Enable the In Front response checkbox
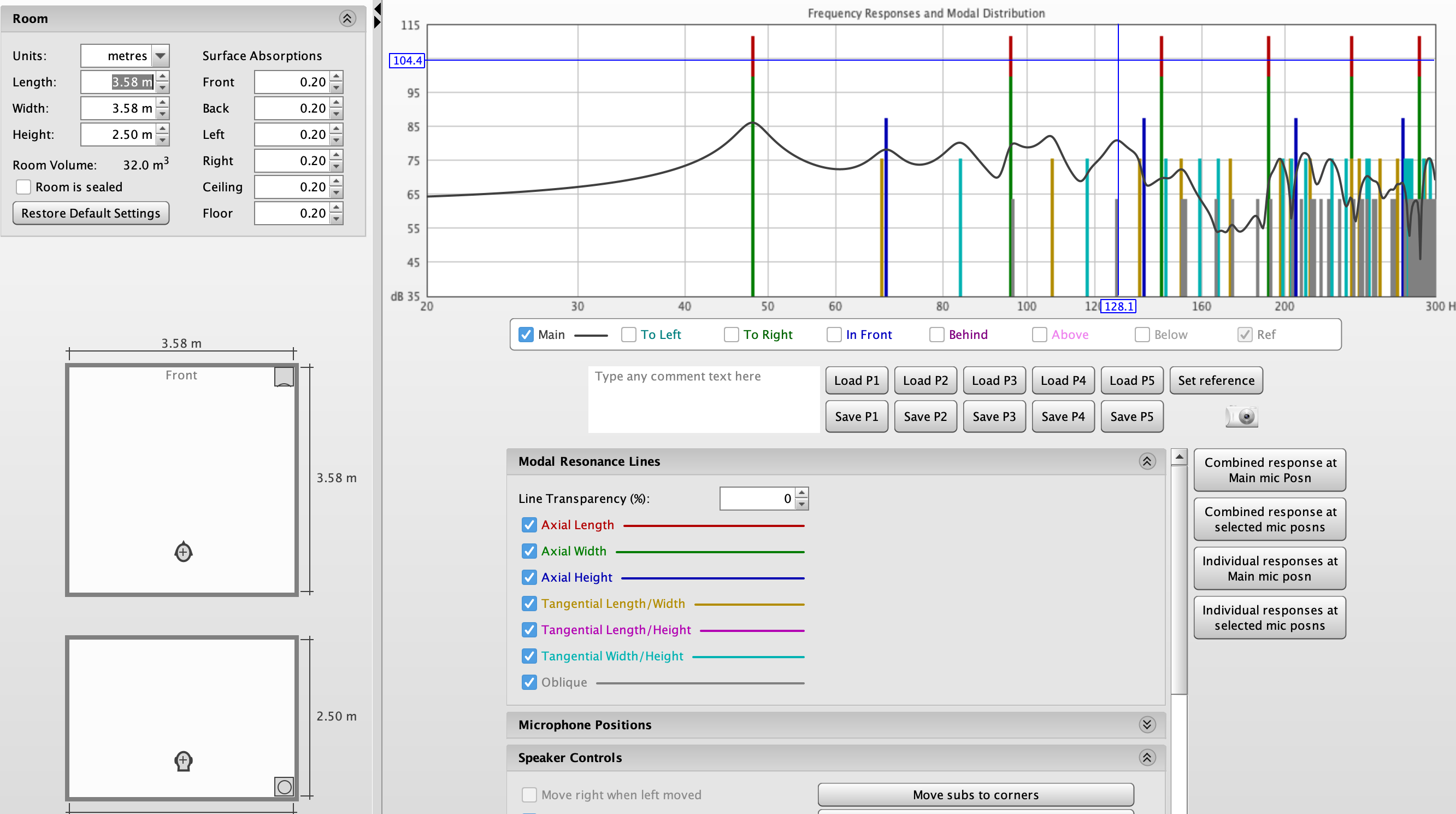1456x814 pixels. pos(834,335)
